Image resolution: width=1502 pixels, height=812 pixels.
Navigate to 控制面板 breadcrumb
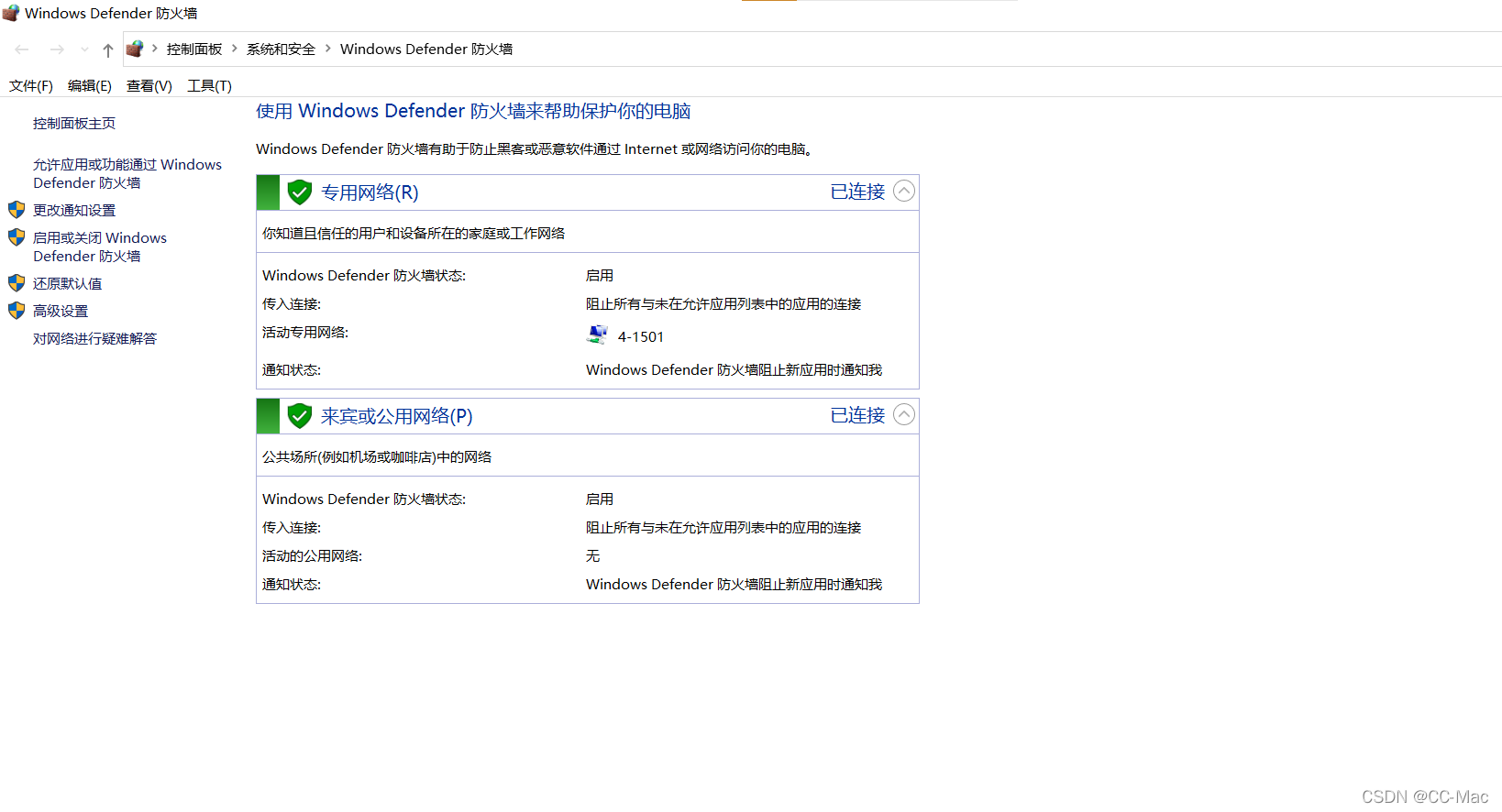tap(194, 49)
